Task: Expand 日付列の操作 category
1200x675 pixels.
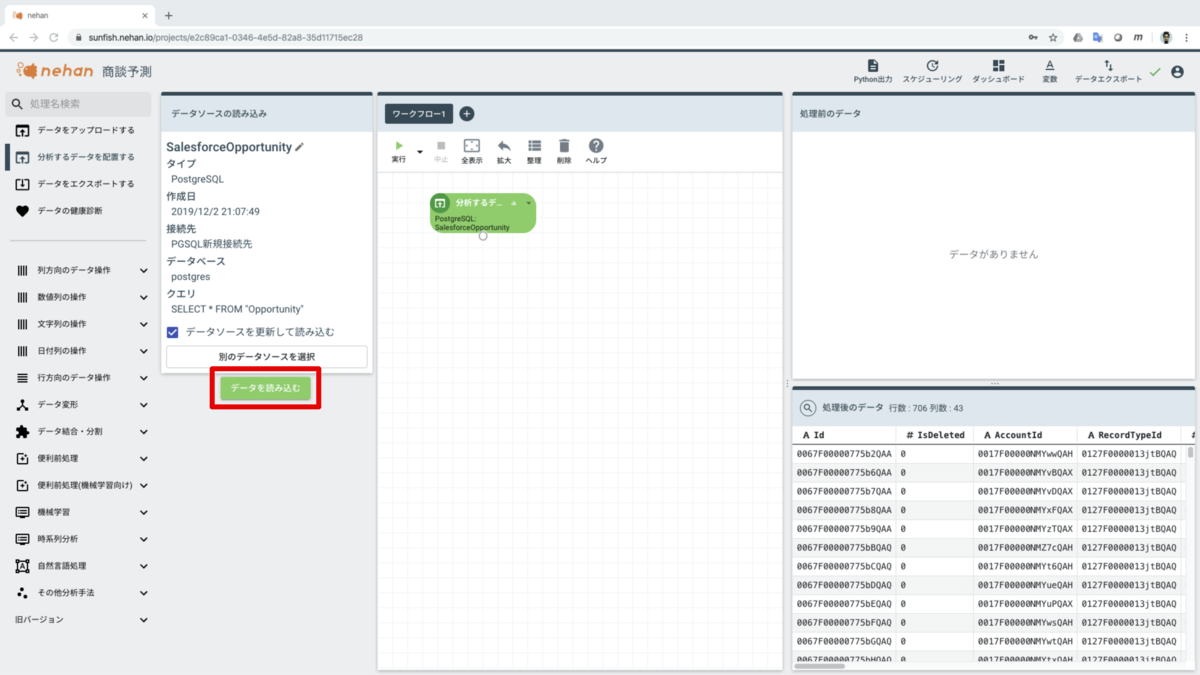Action: (82, 351)
